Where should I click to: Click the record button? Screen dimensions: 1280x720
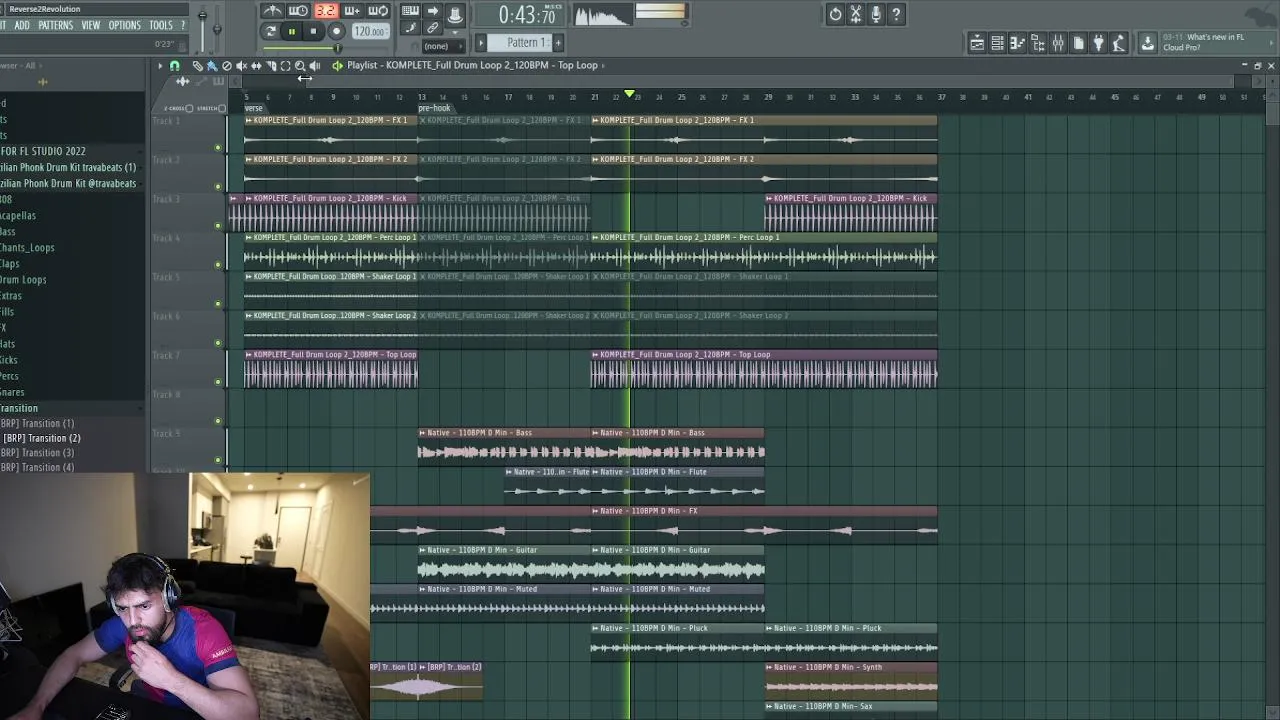(336, 31)
